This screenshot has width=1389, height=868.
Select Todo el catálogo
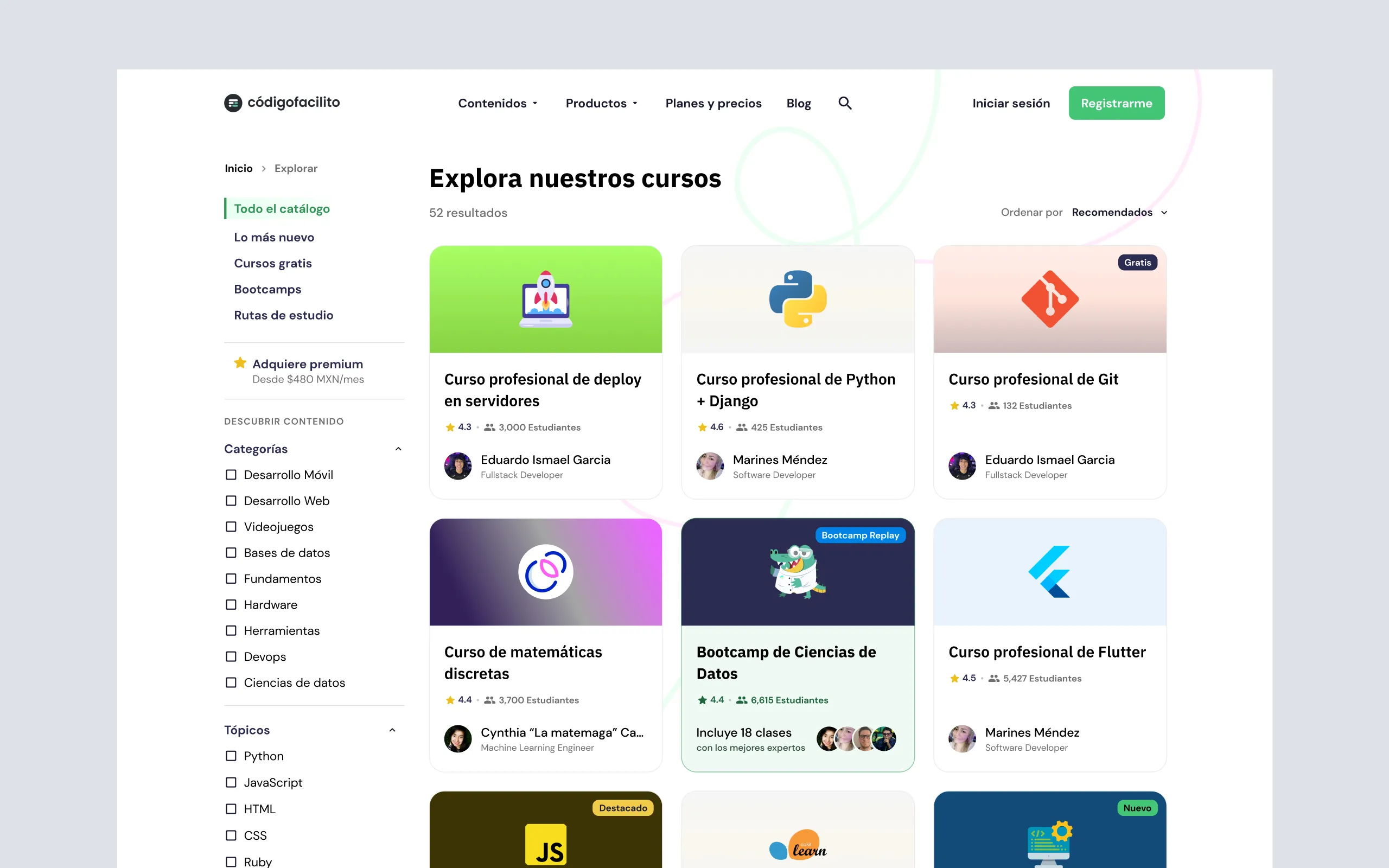[281, 208]
